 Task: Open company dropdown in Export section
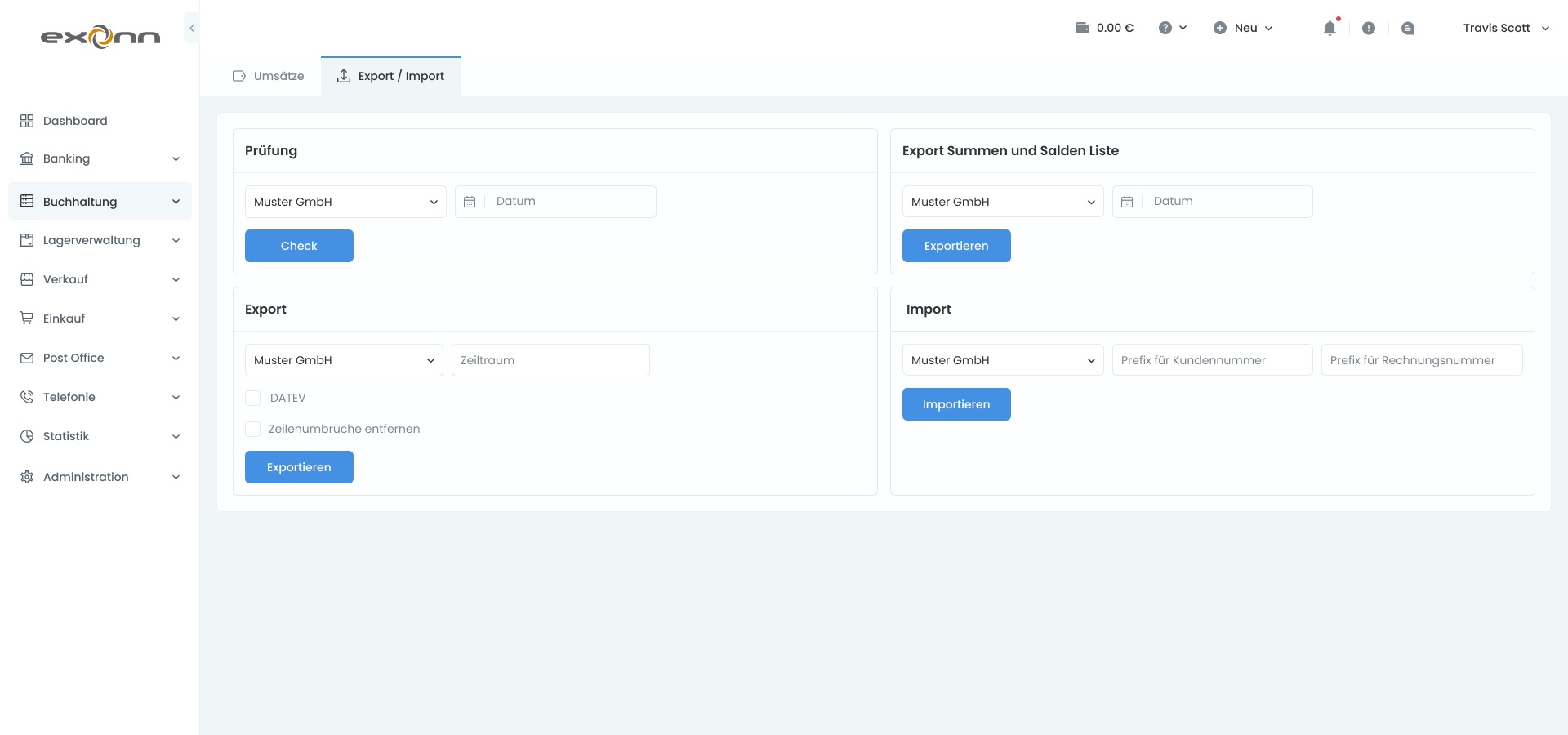(x=344, y=360)
